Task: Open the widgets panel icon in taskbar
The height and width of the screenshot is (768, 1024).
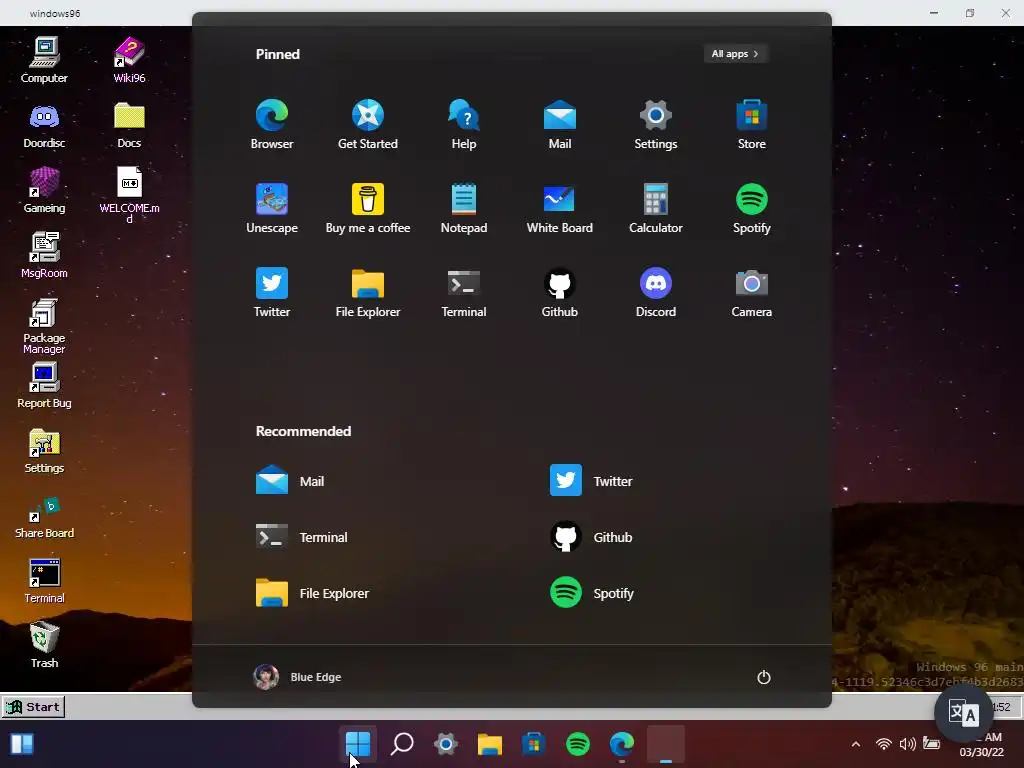Action: tap(22, 744)
